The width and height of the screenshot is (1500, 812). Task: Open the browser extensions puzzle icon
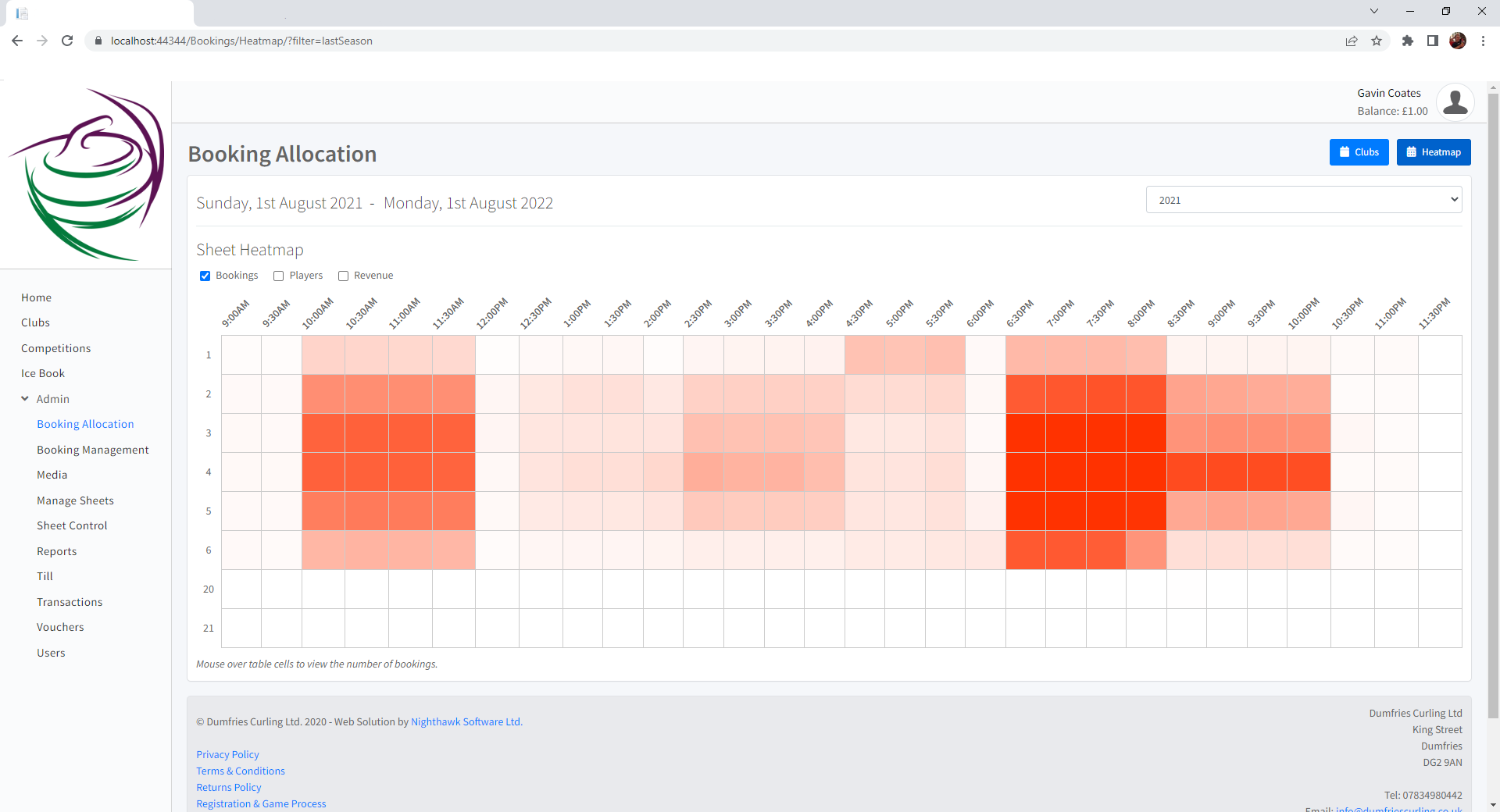coord(1408,41)
